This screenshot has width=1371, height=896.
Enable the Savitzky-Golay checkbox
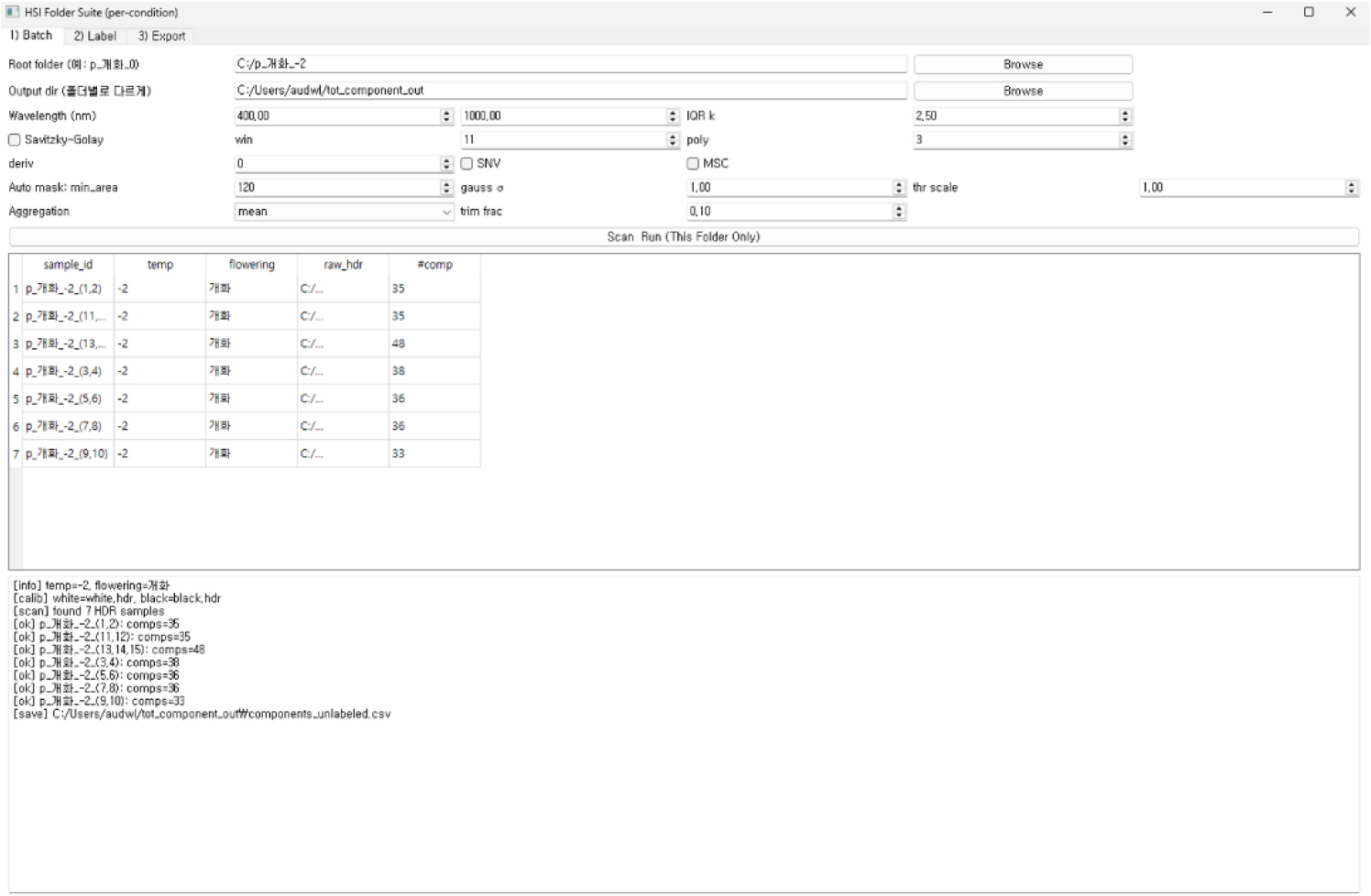click(x=15, y=140)
